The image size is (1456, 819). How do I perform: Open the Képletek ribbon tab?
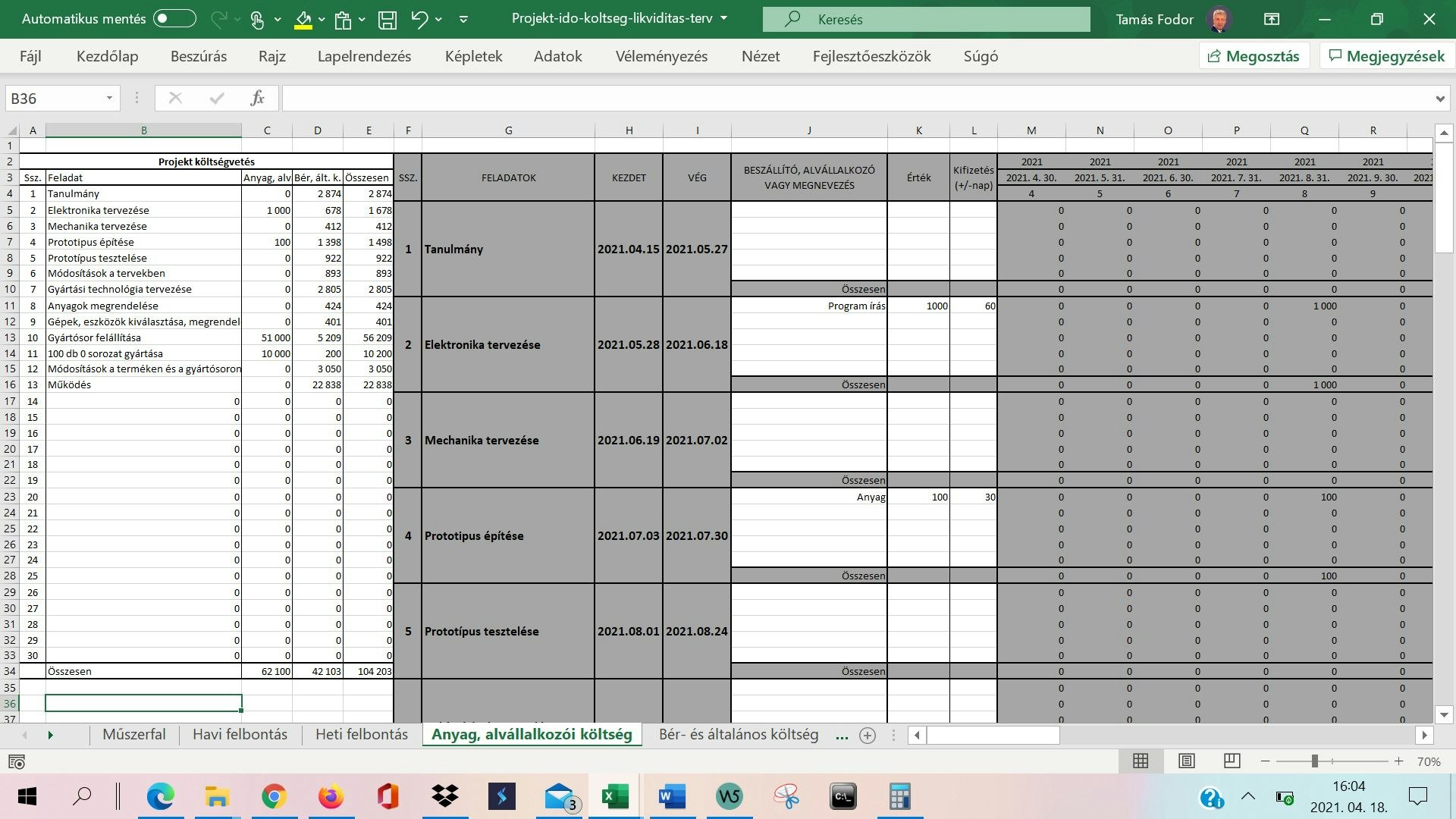(473, 56)
